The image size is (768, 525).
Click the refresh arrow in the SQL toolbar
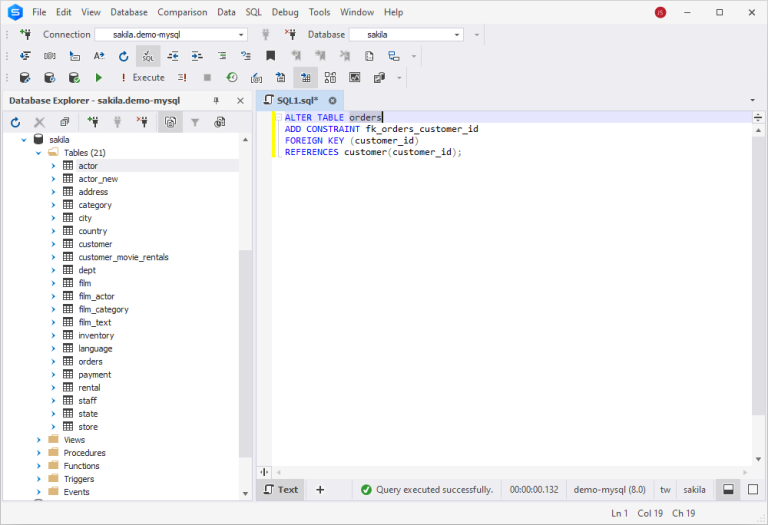(123, 56)
